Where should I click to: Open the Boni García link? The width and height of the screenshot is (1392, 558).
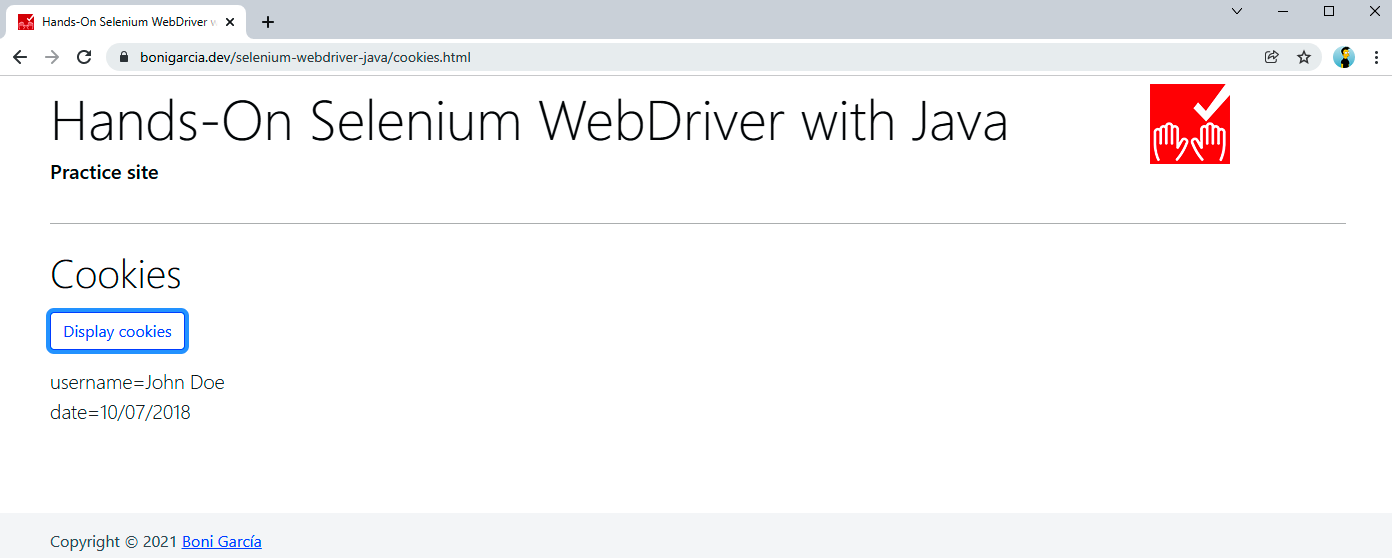221,542
